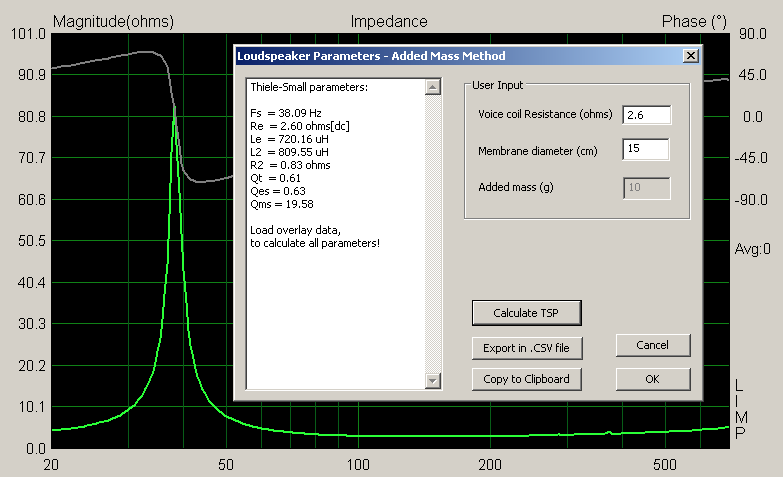Click the 'Phase (°)' axis label
This screenshot has height=477, width=783.
click(x=694, y=21)
